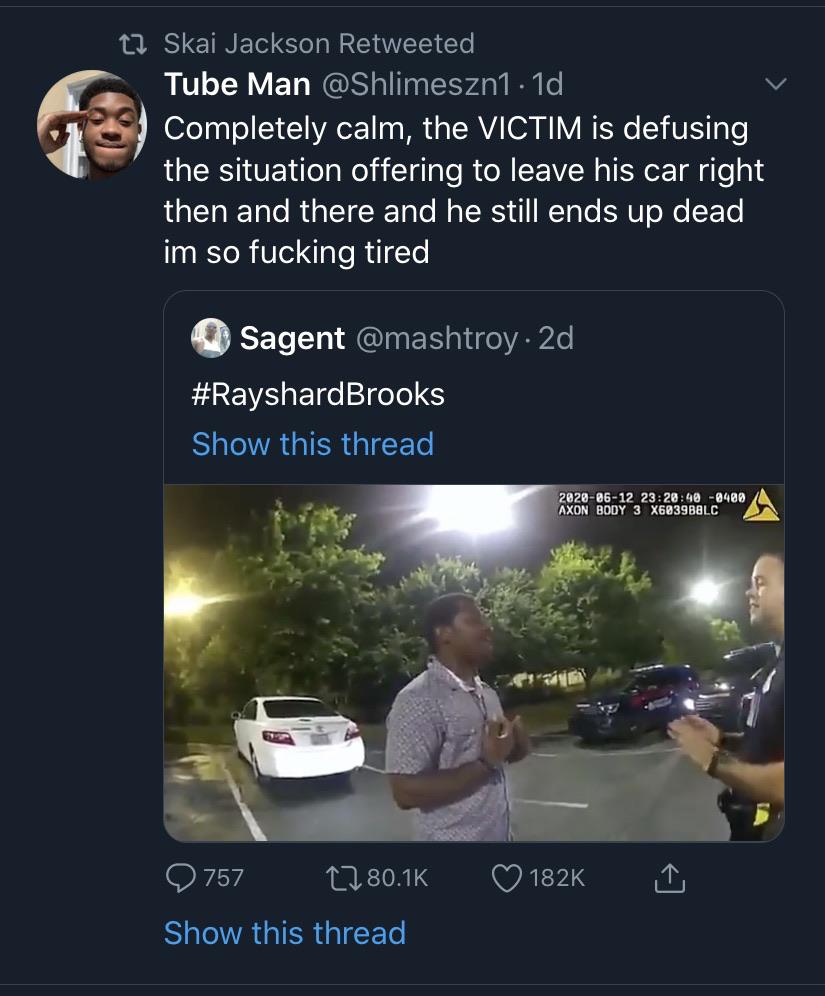825x996 pixels.
Task: Click the bottom Show this thread link
Action: point(284,933)
